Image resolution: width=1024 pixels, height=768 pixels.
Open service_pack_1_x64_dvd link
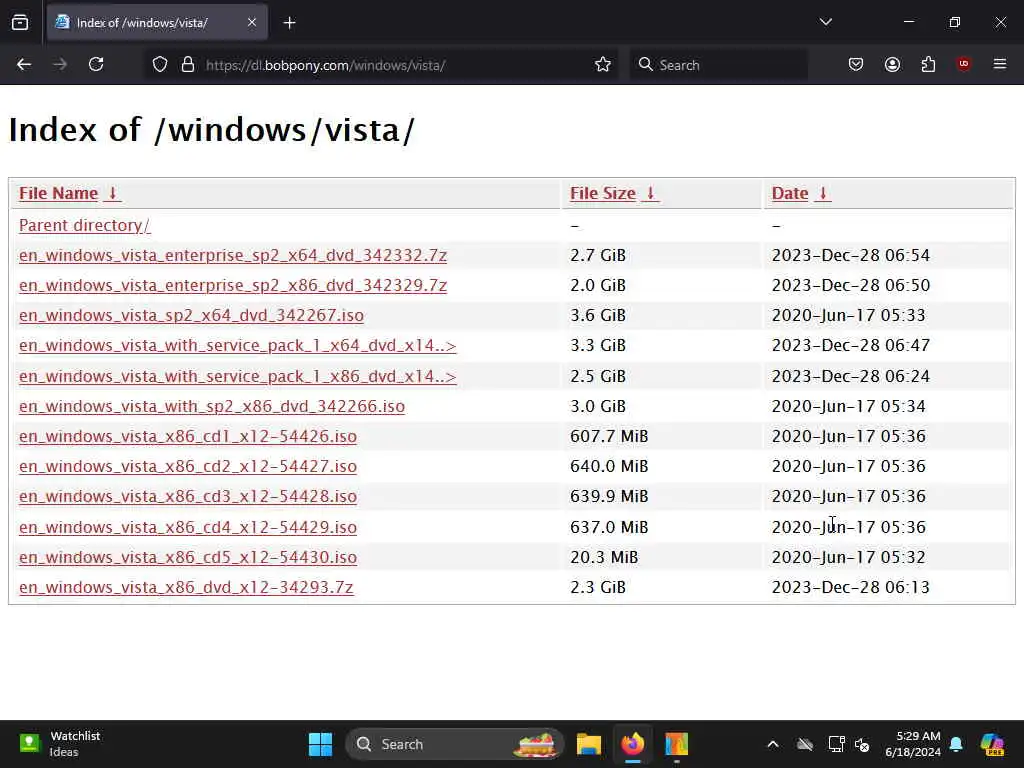pos(238,345)
